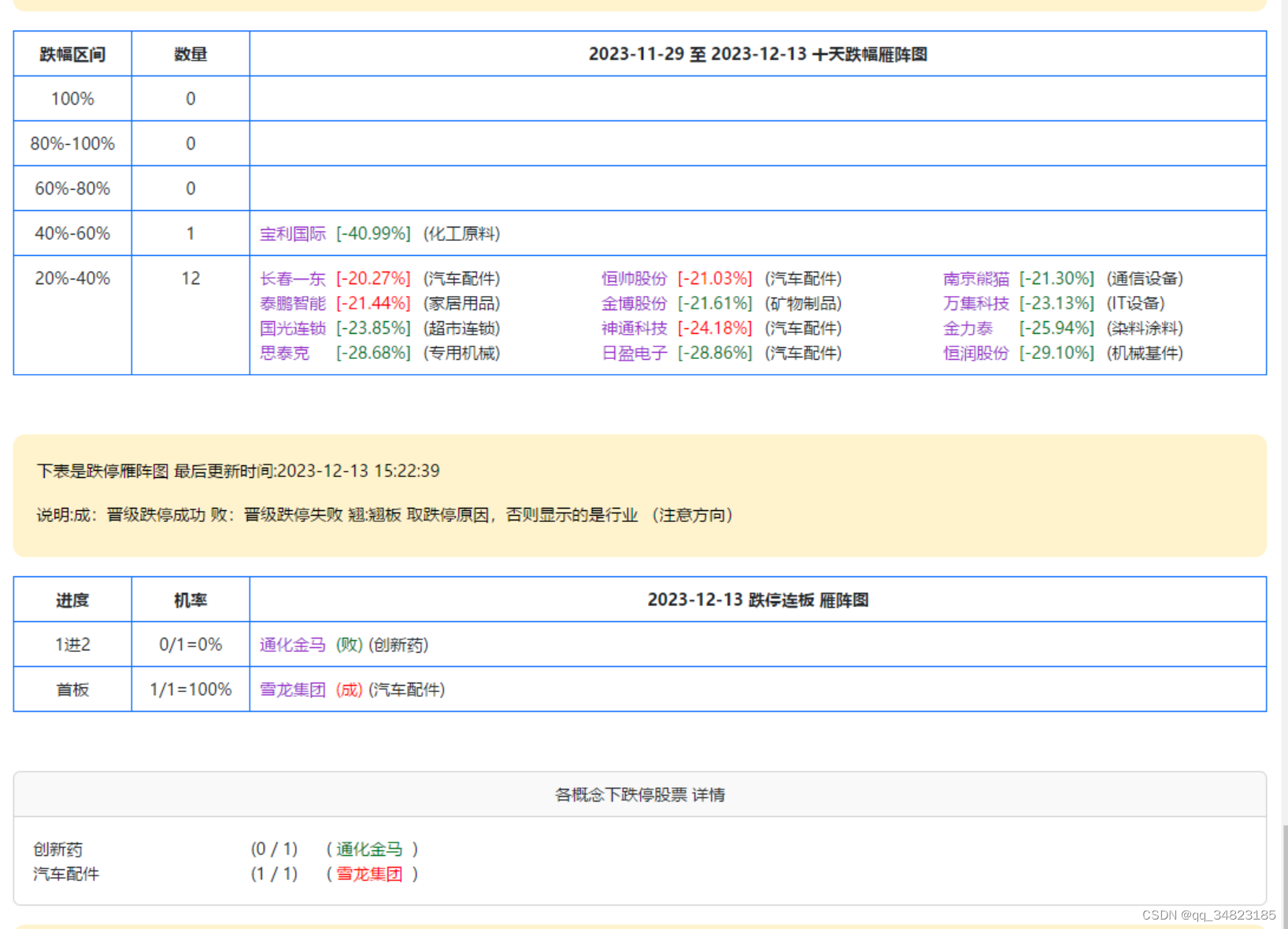
Task: Select the [-40.99%] drop value
Action: click(x=373, y=234)
